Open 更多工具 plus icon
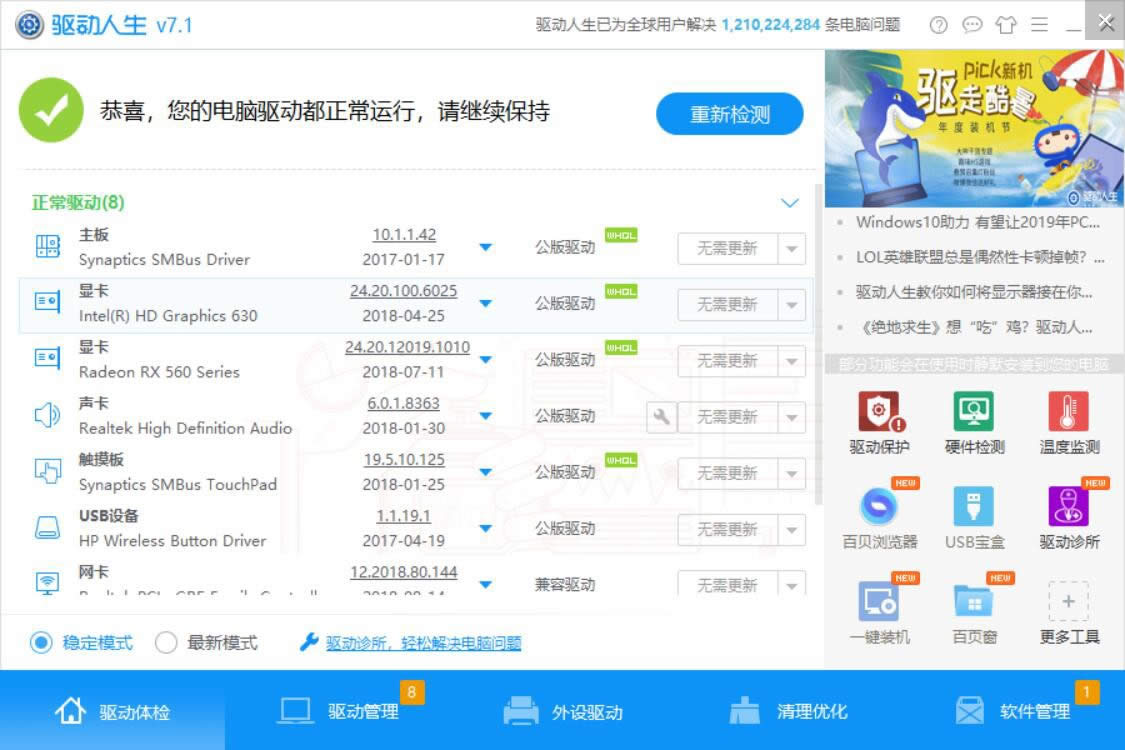Image resolution: width=1125 pixels, height=750 pixels. tap(1068, 601)
